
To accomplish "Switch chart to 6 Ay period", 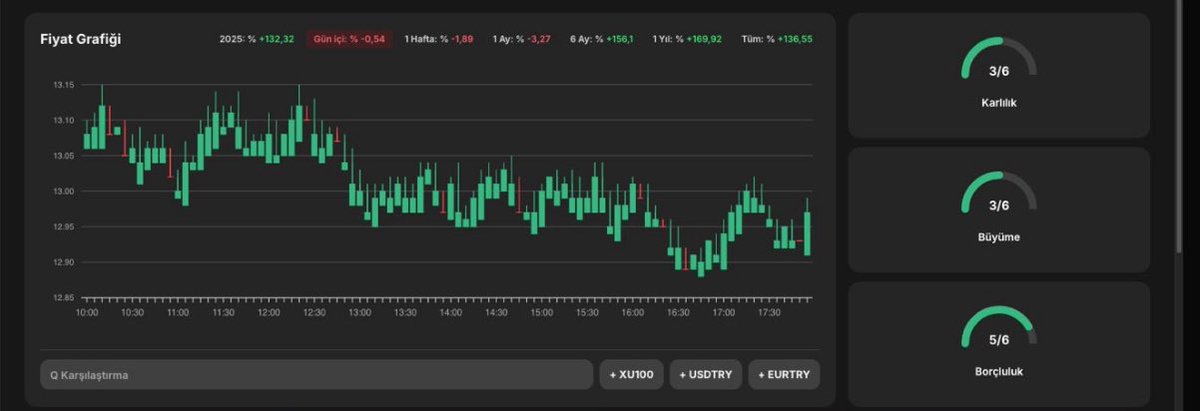I will point(602,39).
